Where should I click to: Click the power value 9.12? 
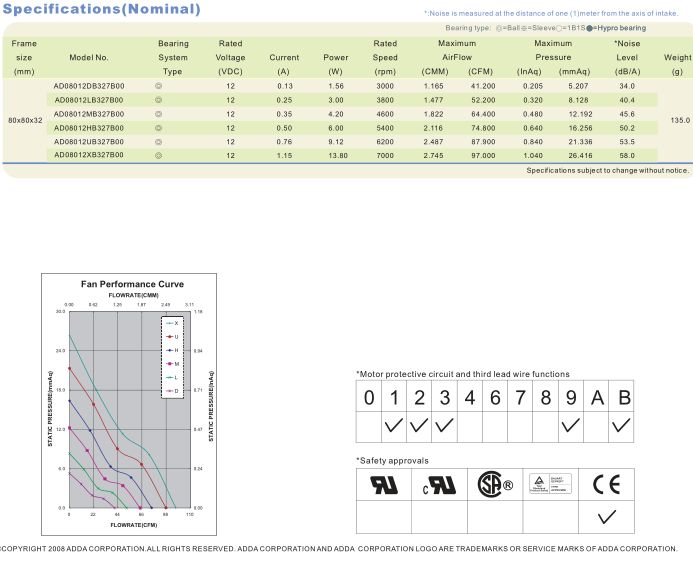[x=336, y=142]
